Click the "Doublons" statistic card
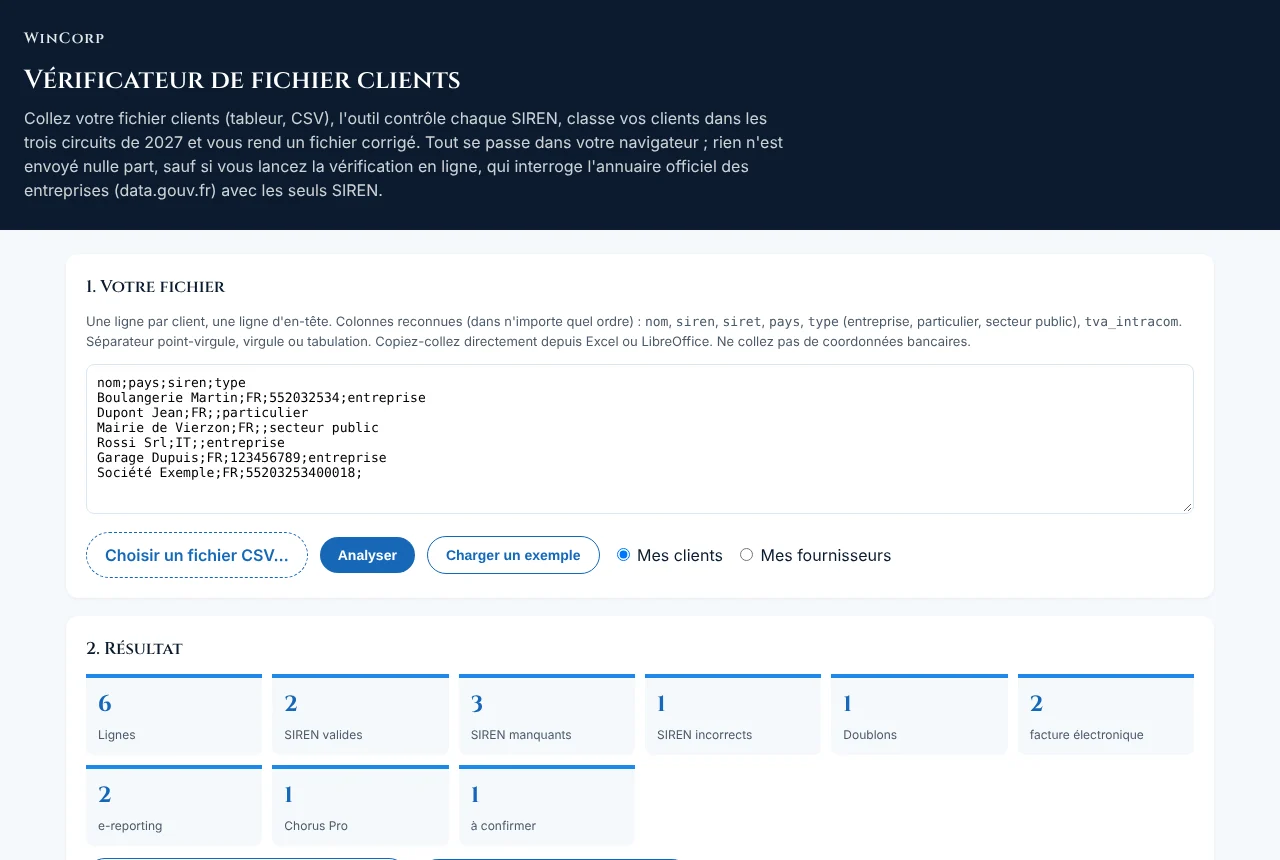 (919, 714)
